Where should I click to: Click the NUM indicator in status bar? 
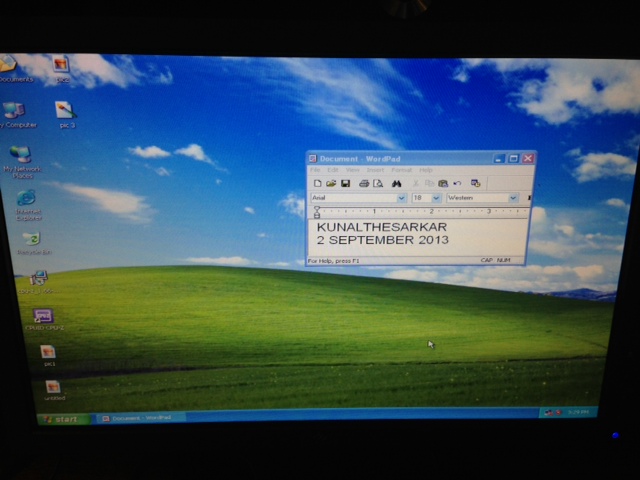click(504, 260)
